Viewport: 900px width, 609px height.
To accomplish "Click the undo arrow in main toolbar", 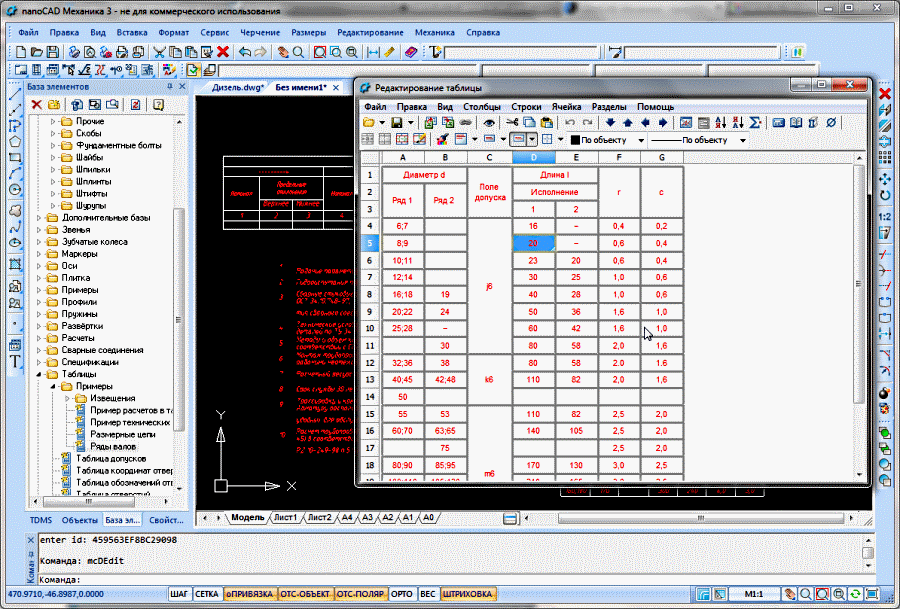I will (243, 51).
